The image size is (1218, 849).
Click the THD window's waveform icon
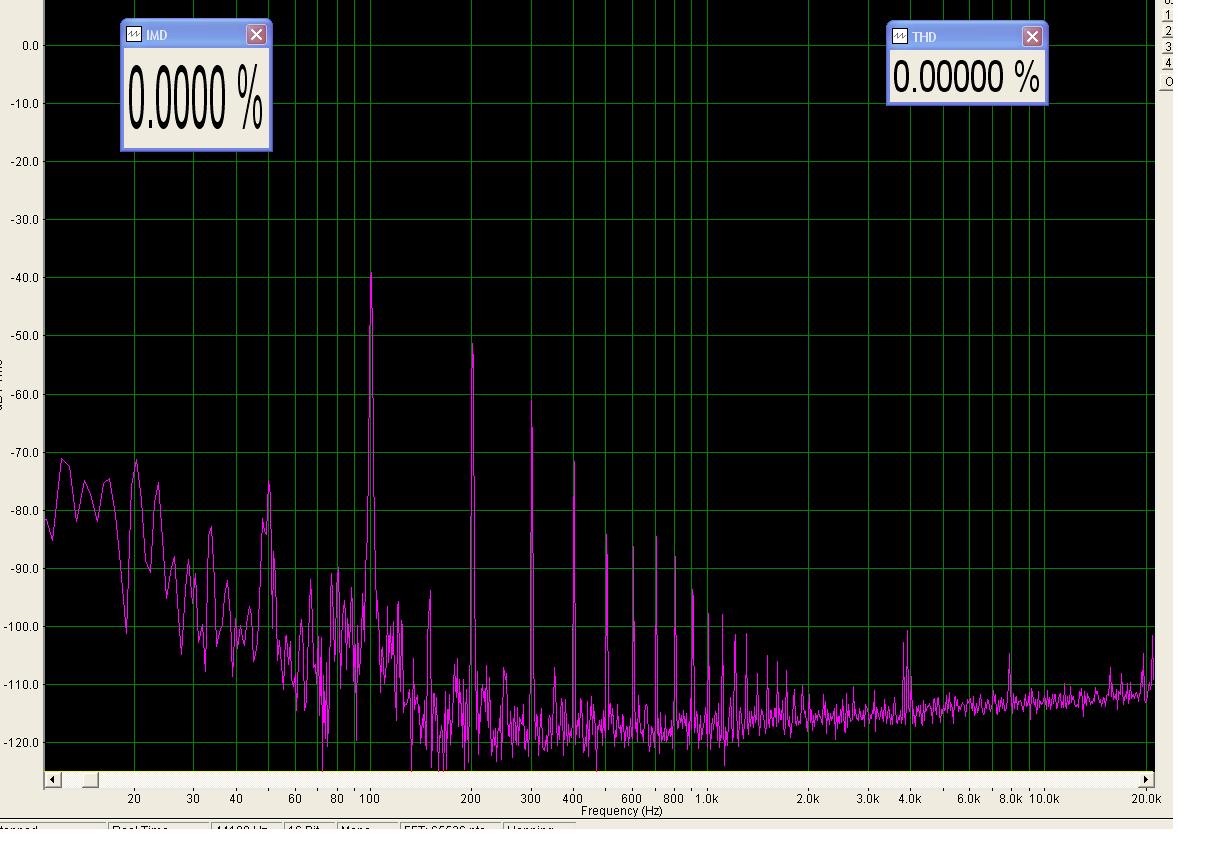point(900,37)
